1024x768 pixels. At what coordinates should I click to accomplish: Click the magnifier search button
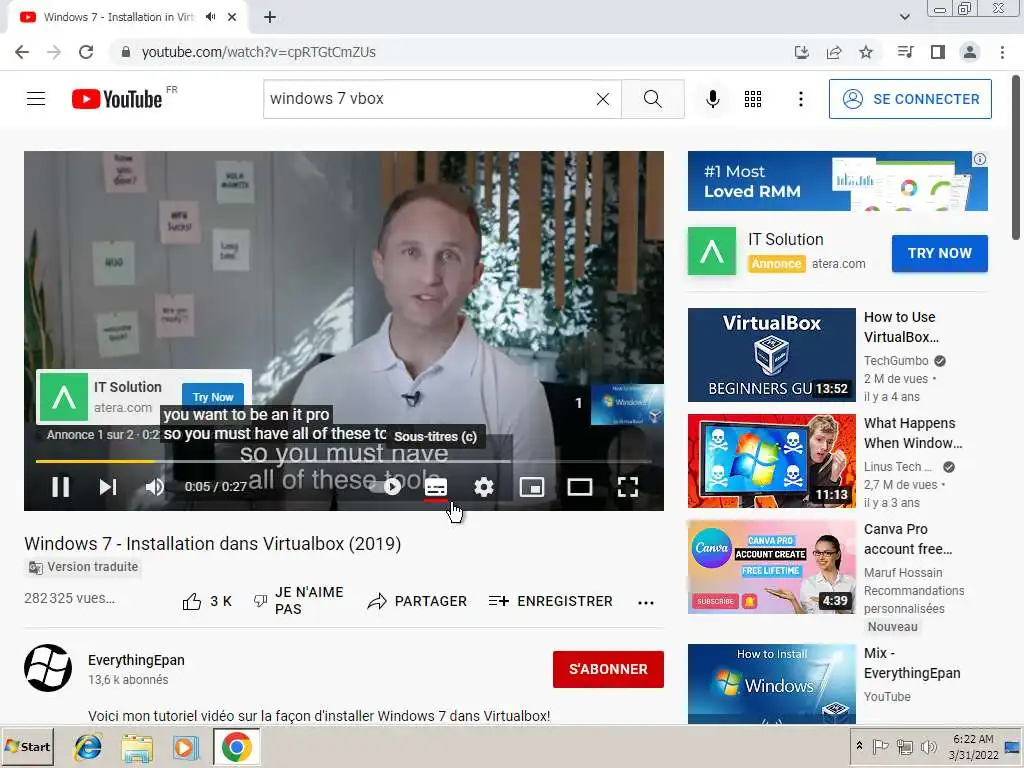(652, 99)
